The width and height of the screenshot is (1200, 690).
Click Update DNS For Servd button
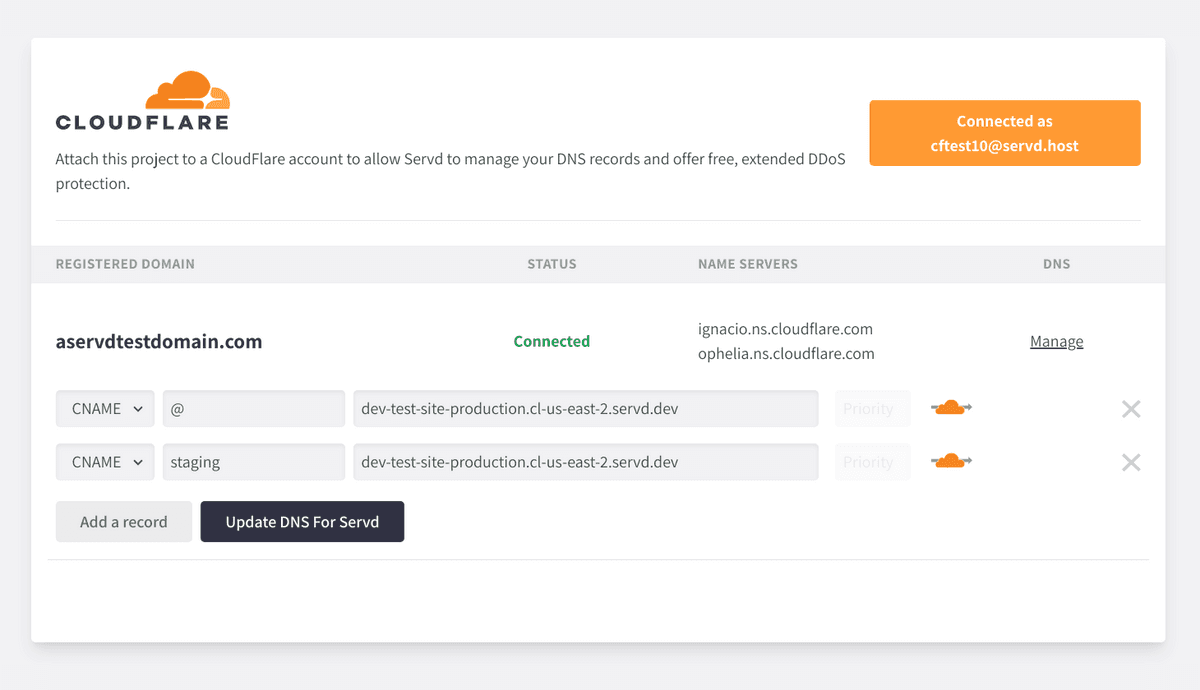(x=302, y=522)
